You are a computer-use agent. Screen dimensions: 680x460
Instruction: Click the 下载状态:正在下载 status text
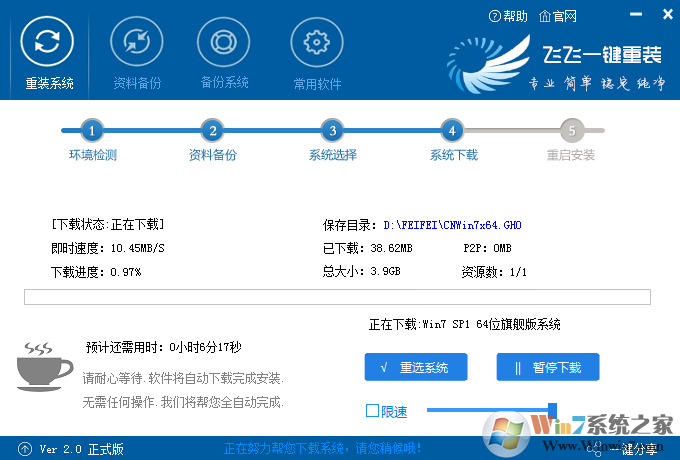pyautogui.click(x=108, y=224)
